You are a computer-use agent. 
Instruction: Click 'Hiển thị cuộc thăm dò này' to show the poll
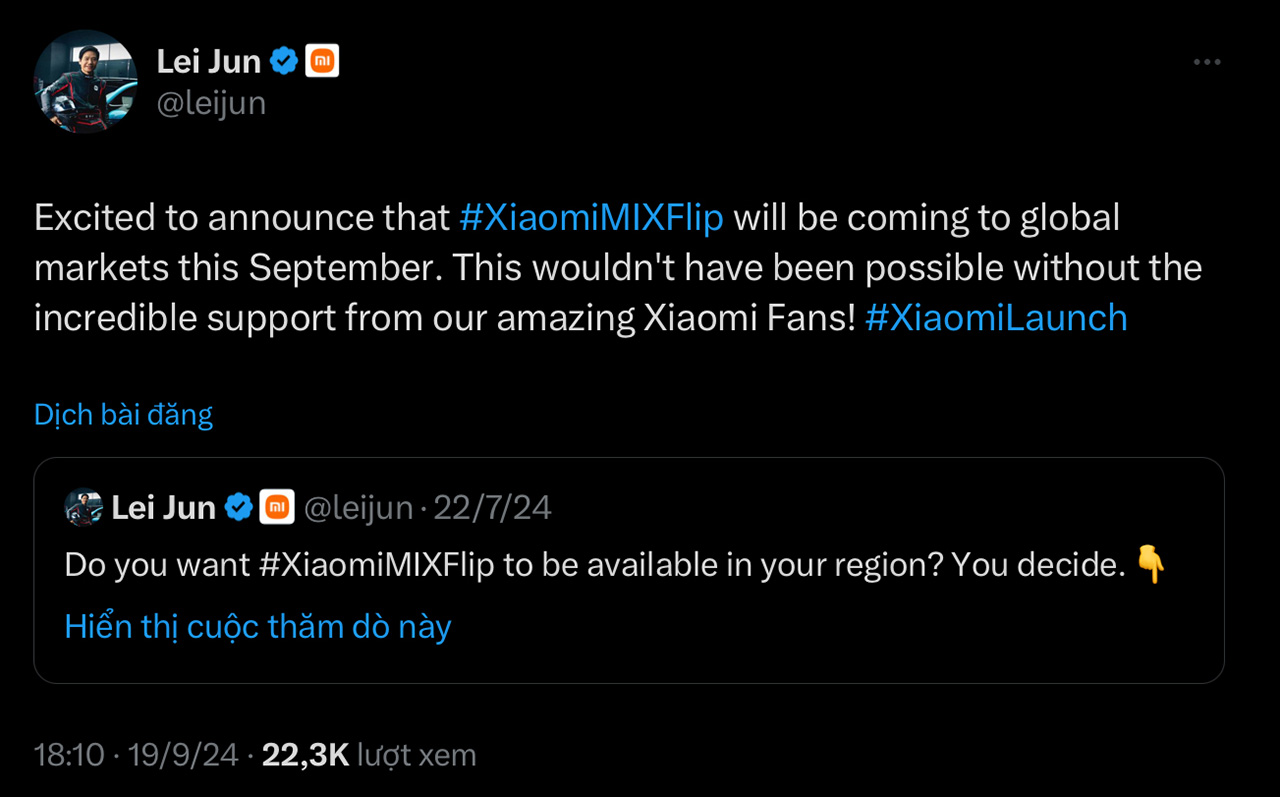tap(259, 626)
